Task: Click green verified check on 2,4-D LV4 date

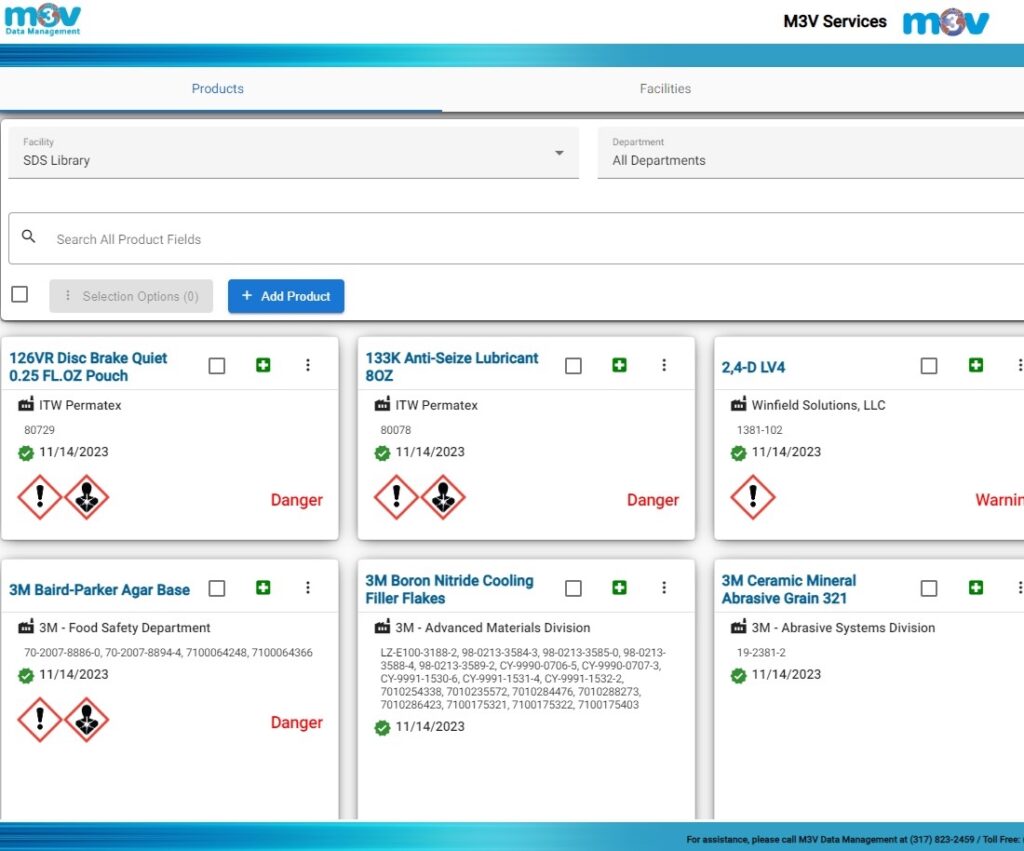Action: pos(739,453)
